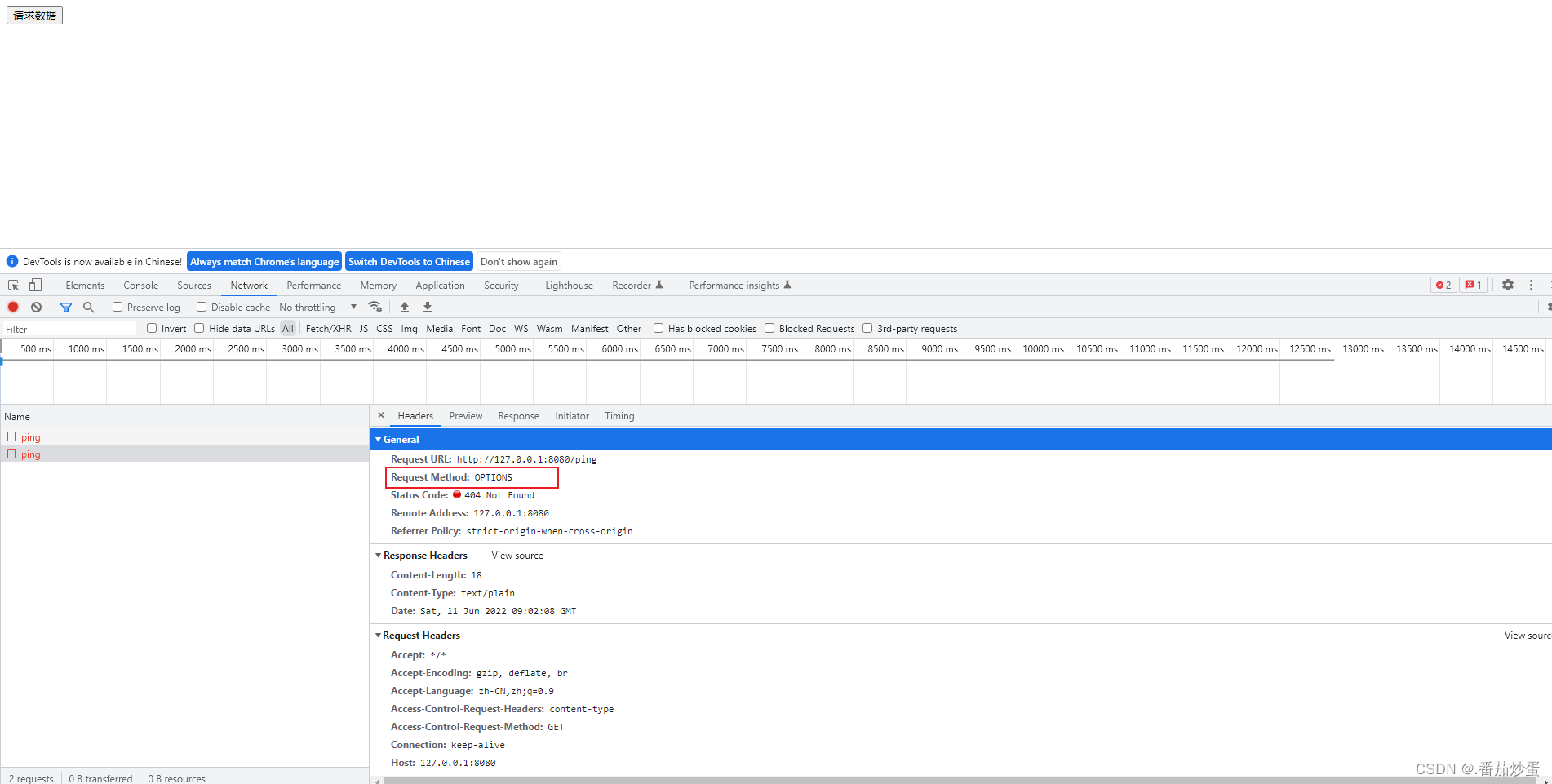Close the request details pane
Image resolution: width=1552 pixels, height=784 pixels.
point(381,415)
